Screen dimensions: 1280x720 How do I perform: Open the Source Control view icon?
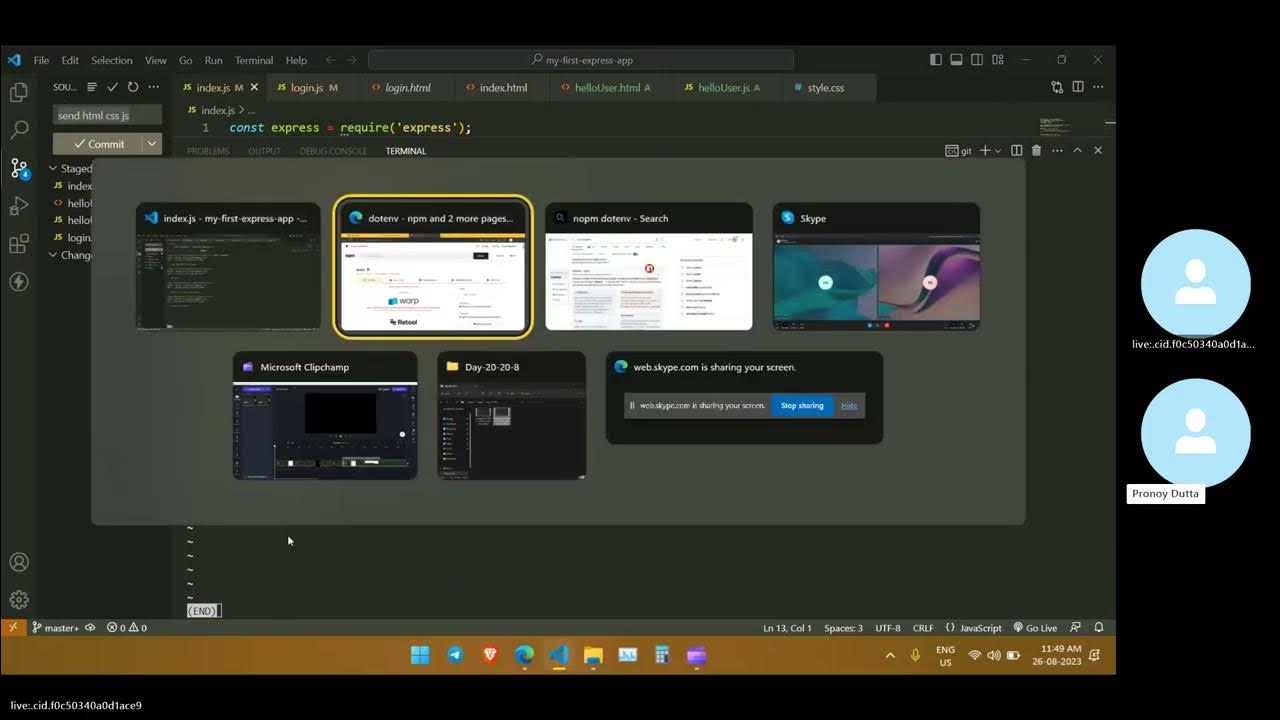coord(19,168)
